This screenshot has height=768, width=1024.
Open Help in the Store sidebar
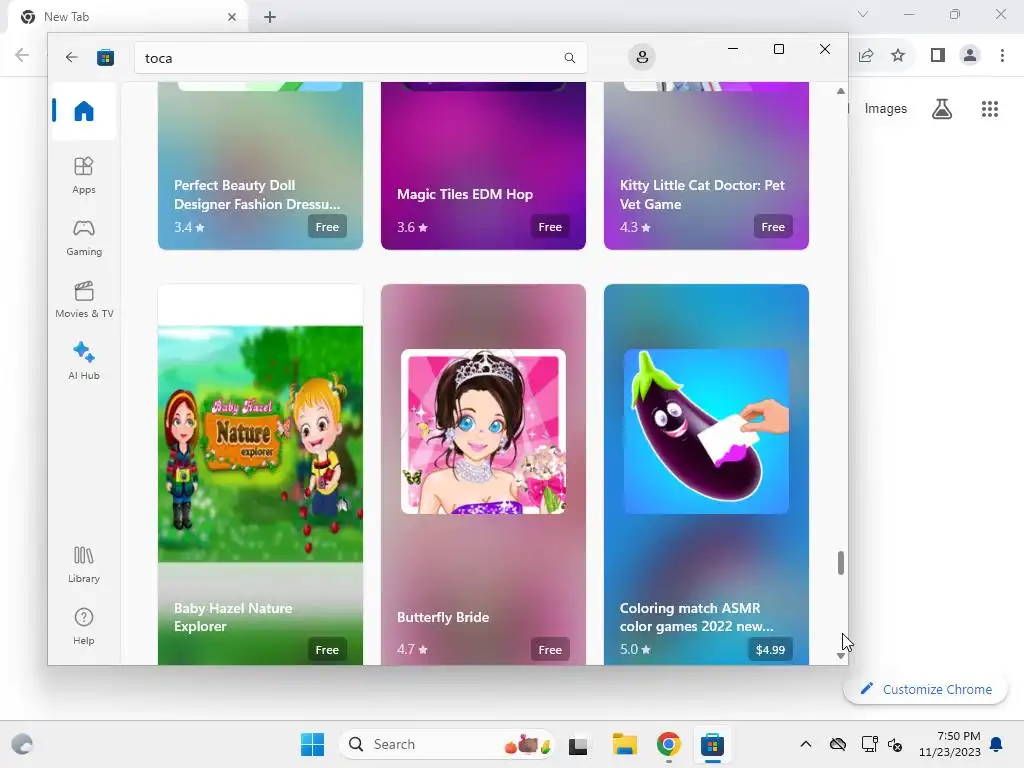point(84,626)
